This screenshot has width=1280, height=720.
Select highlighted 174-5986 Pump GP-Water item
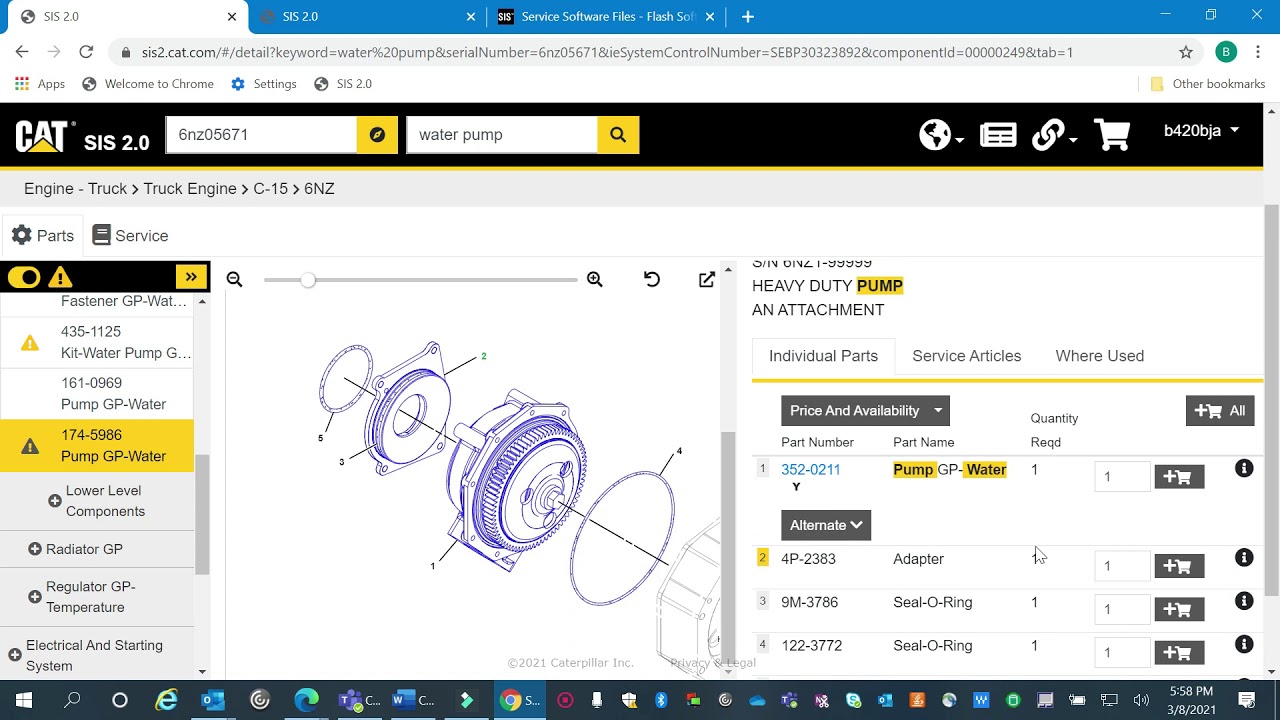[x=97, y=446]
